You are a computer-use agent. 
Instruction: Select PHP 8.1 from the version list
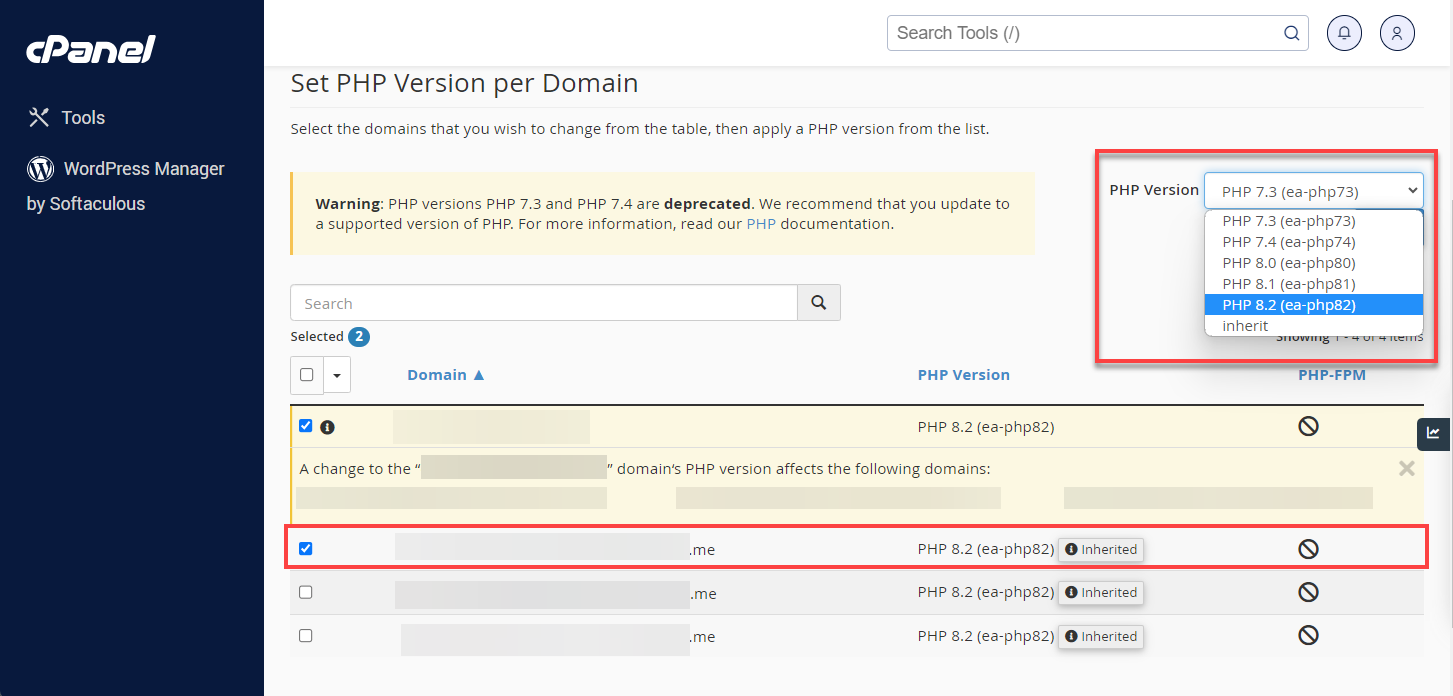point(1289,283)
